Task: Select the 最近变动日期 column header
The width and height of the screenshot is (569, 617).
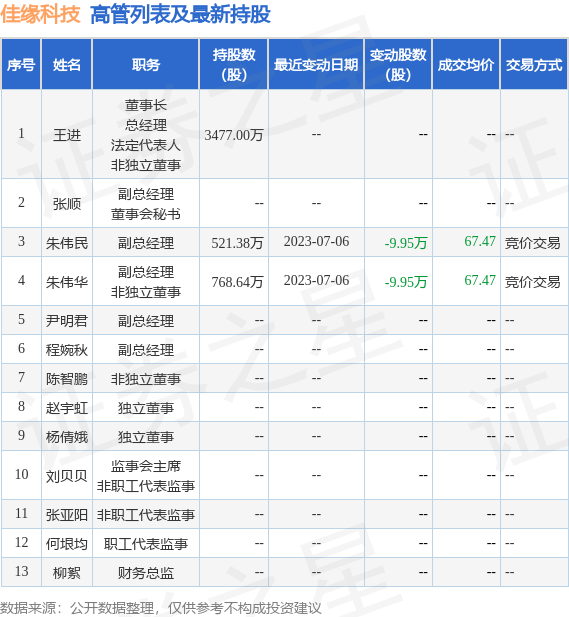Action: 316,65
